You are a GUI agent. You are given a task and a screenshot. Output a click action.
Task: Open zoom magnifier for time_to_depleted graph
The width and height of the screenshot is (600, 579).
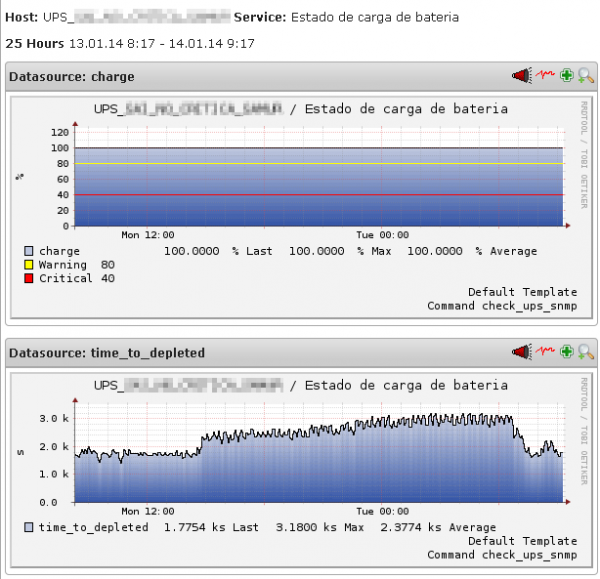coord(586,352)
